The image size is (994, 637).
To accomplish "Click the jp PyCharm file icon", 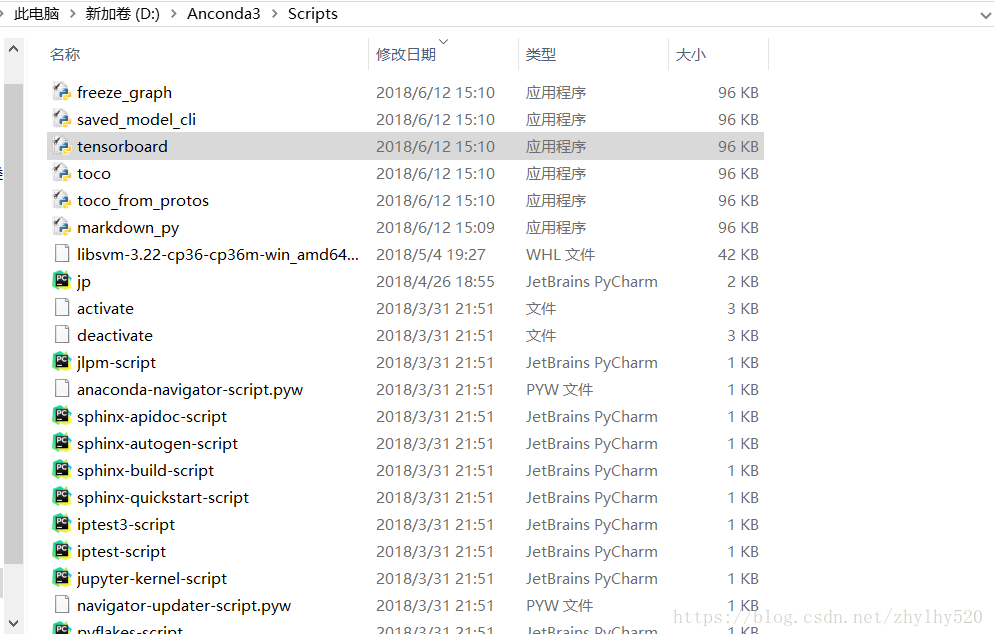I will click(x=61, y=281).
